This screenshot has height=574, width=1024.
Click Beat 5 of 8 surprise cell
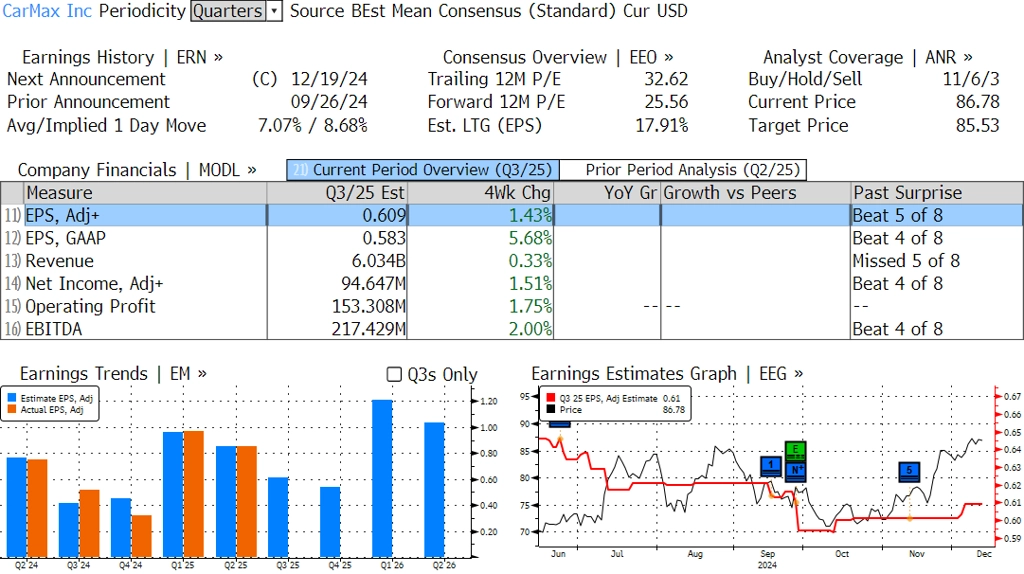point(898,215)
